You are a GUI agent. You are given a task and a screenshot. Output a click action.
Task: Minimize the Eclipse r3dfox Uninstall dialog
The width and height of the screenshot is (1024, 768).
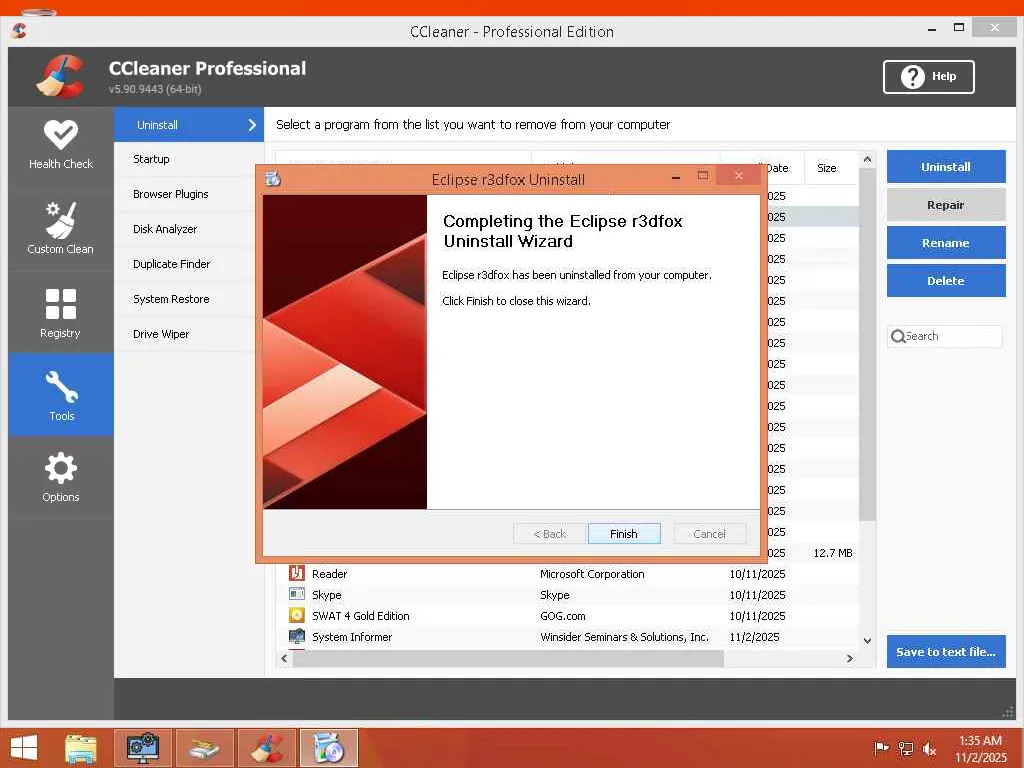(676, 176)
